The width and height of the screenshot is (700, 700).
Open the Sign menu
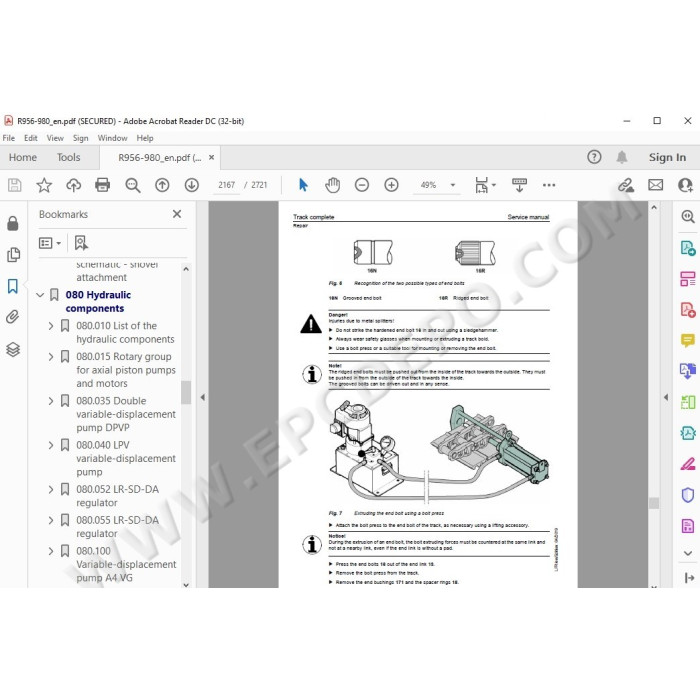(x=80, y=138)
